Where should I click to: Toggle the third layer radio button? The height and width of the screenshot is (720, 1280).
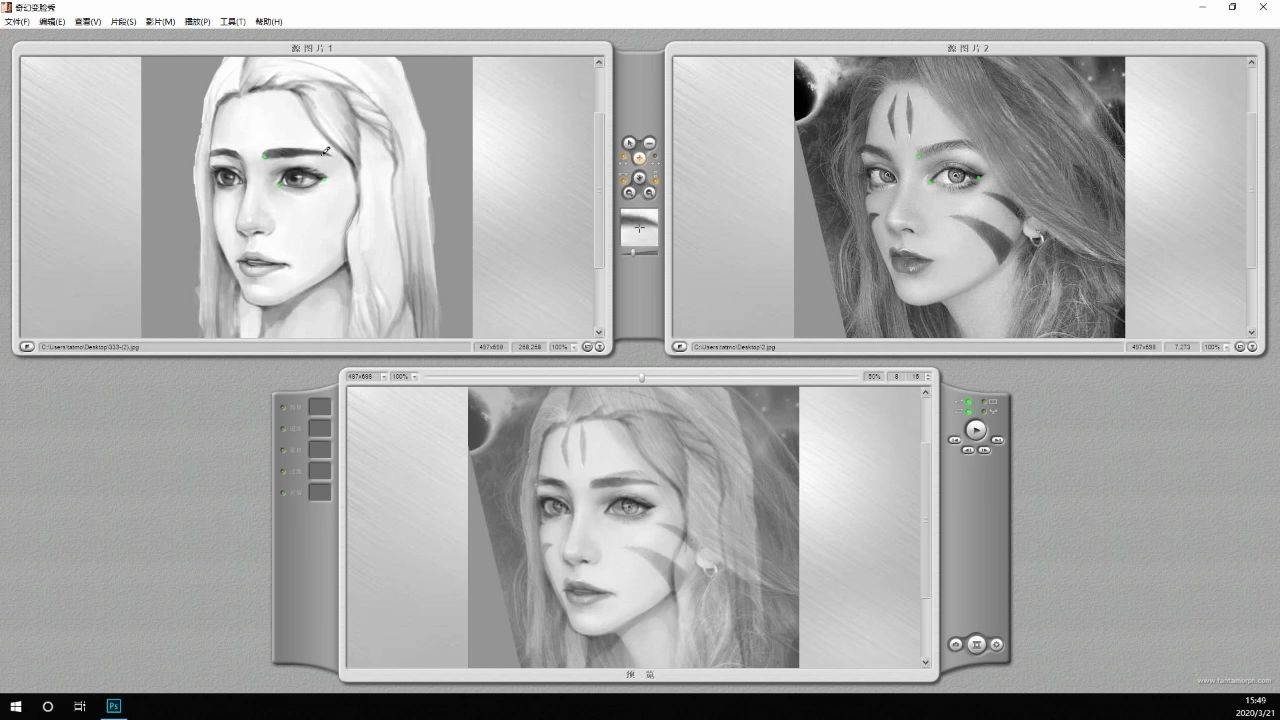(283, 450)
